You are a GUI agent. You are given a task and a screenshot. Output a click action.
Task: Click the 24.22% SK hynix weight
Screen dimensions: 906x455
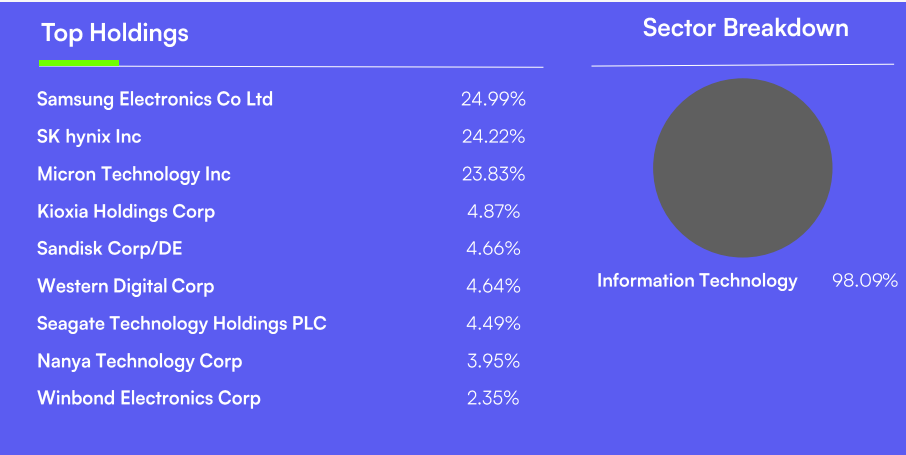coord(493,136)
